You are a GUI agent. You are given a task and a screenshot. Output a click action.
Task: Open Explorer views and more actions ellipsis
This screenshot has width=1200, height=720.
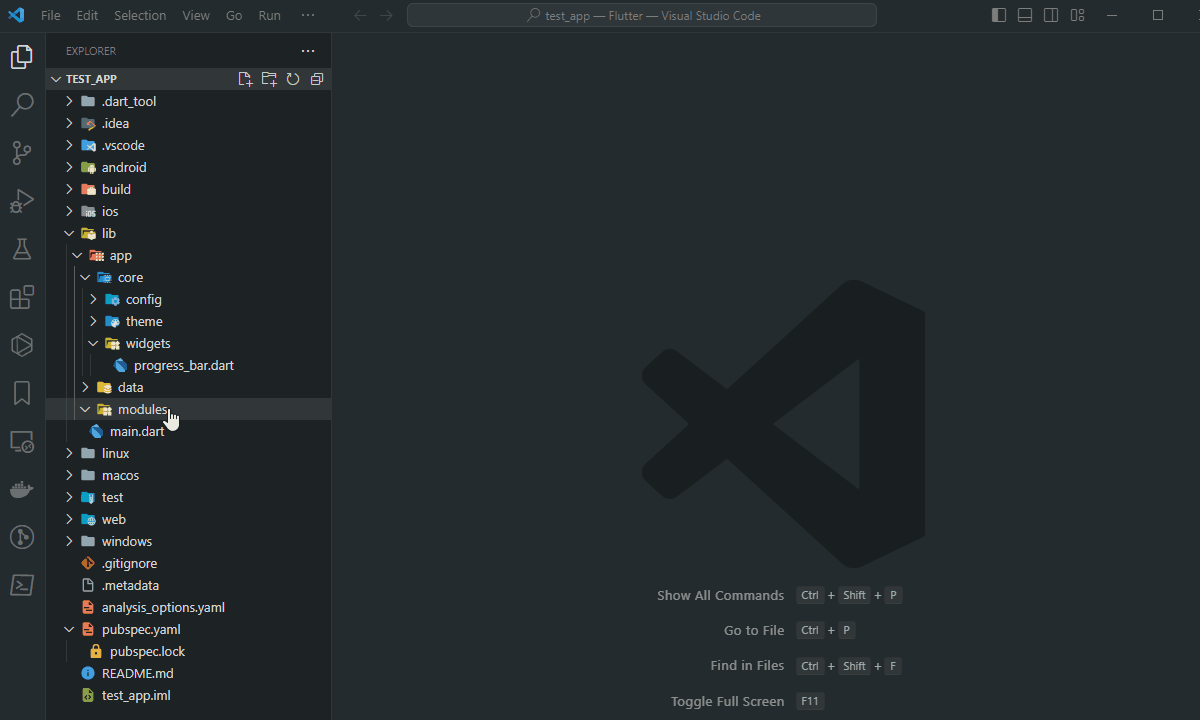(x=308, y=51)
